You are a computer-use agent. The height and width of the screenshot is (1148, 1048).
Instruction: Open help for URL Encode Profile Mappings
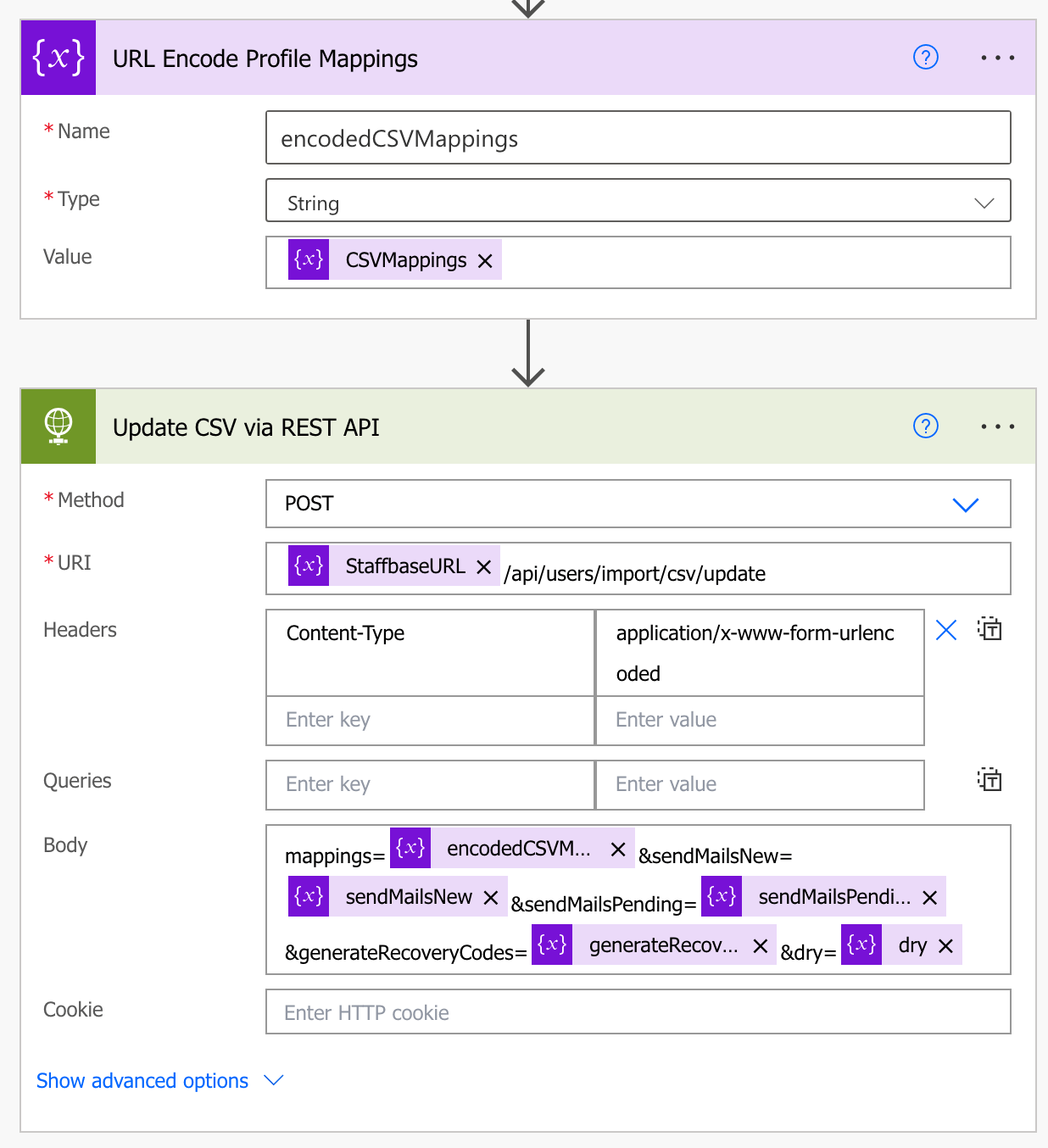tap(925, 58)
